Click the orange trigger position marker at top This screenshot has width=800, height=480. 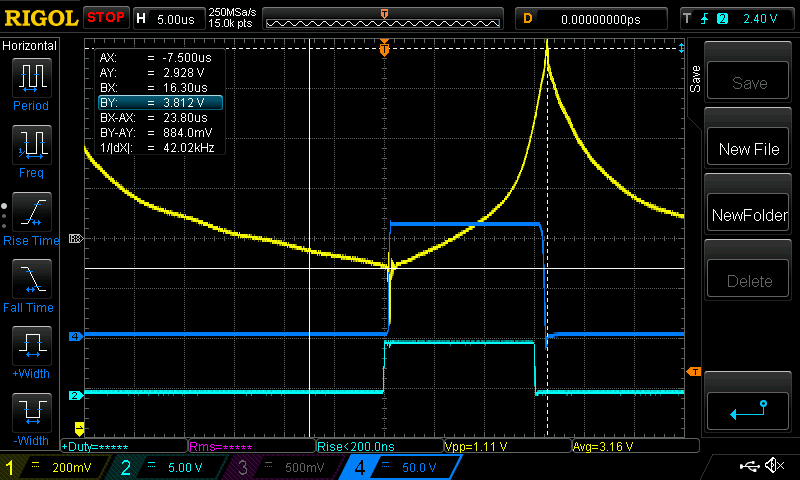click(x=384, y=48)
